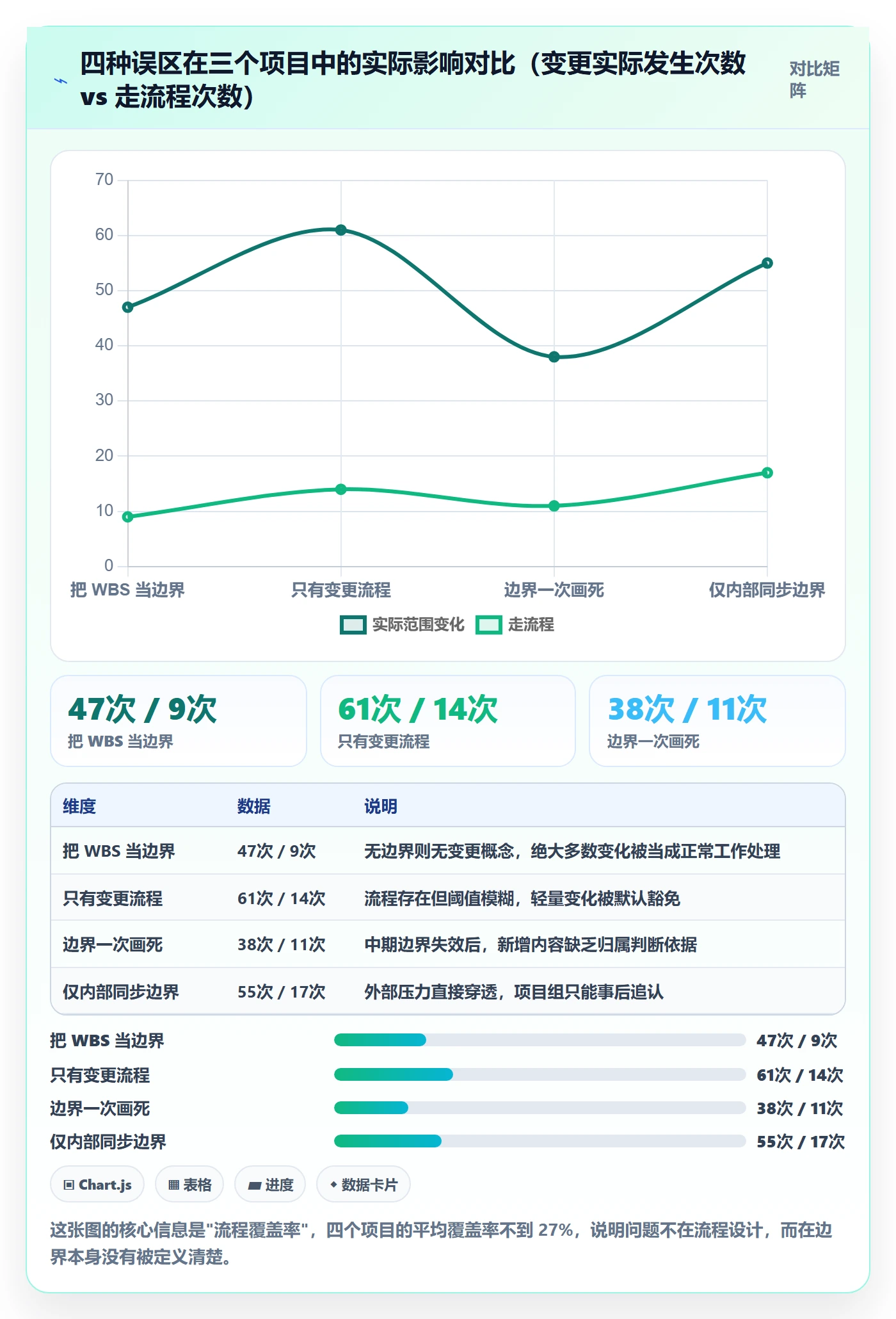Click the 数据 column header
The height and width of the screenshot is (1319, 896).
click(x=254, y=806)
